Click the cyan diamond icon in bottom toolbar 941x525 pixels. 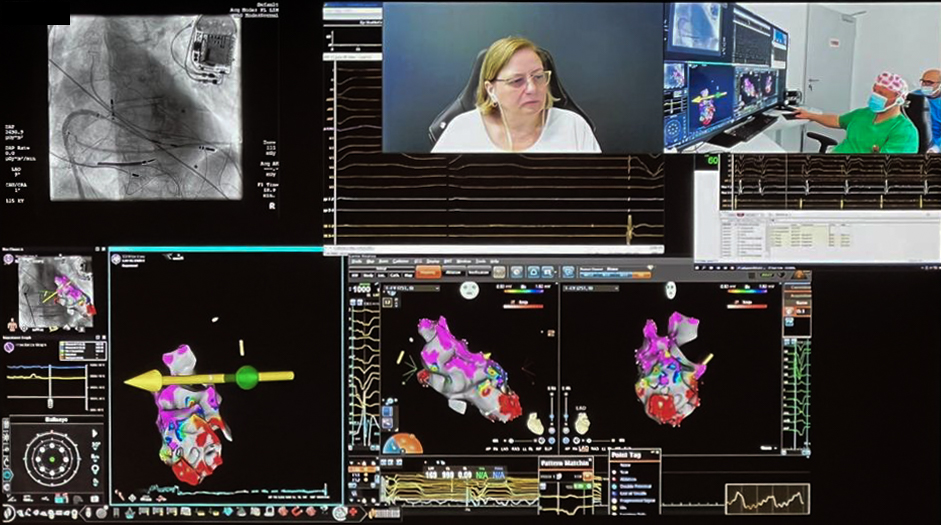click(229, 512)
